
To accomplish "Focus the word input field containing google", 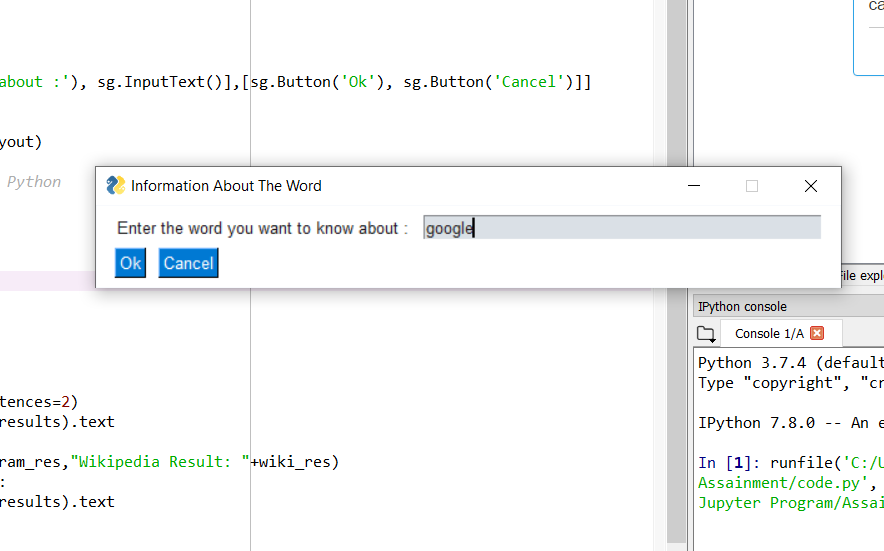I will tap(622, 227).
